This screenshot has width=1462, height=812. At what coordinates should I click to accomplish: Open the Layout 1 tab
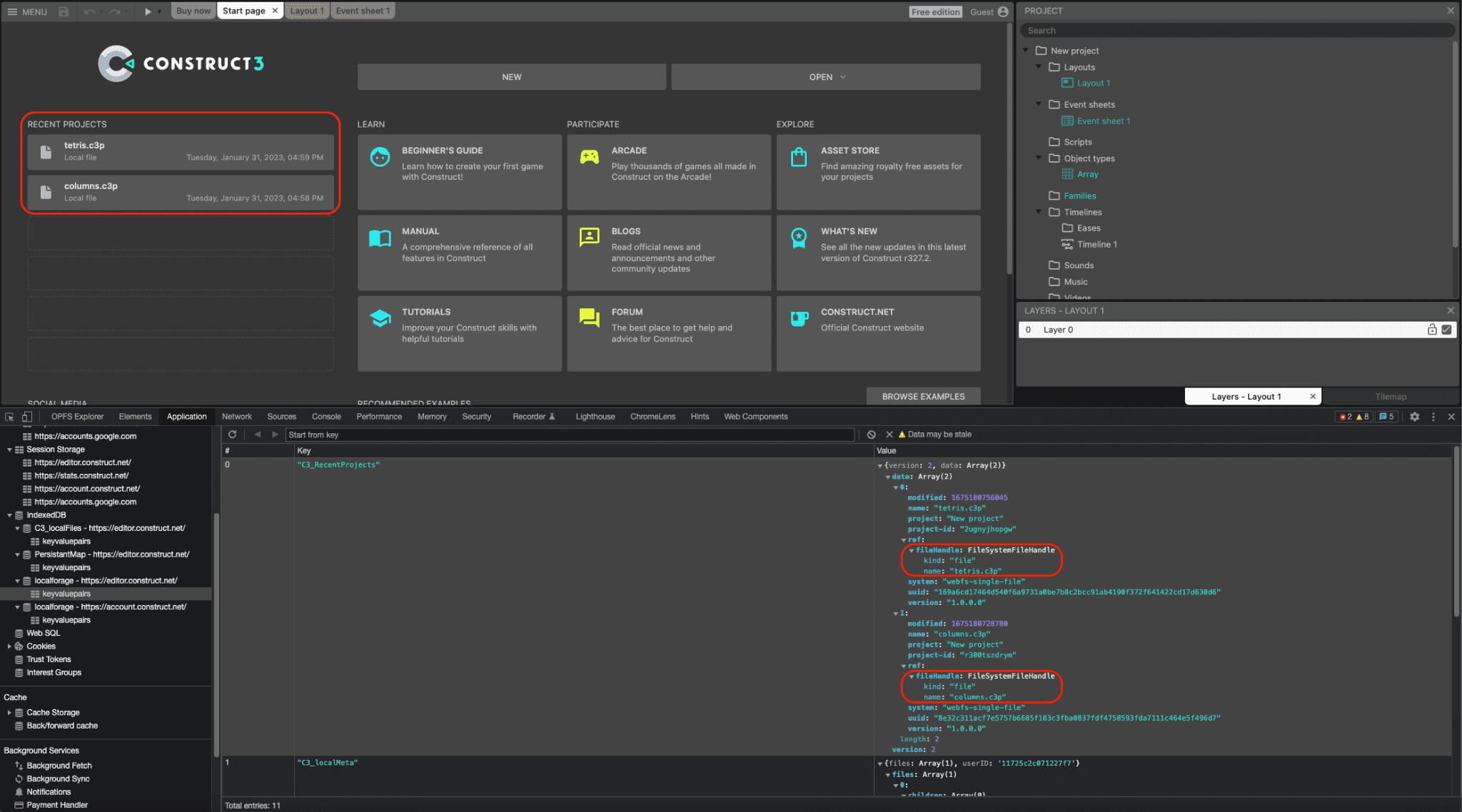click(306, 11)
